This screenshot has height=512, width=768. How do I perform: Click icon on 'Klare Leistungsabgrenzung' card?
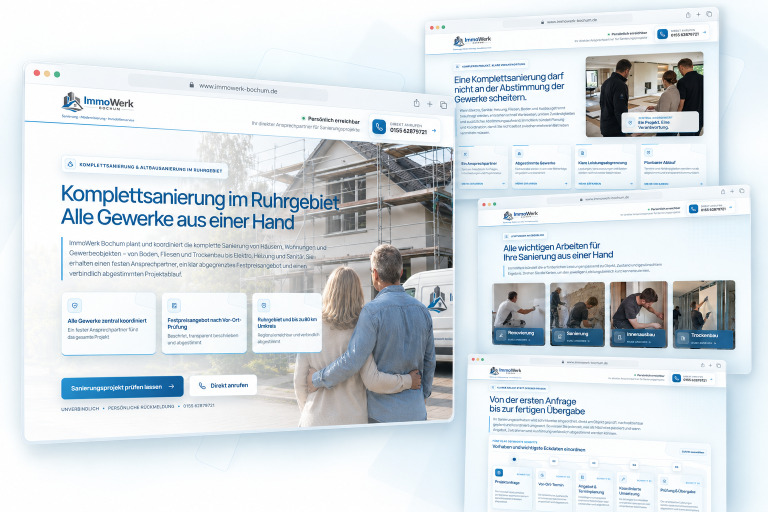tap(582, 153)
